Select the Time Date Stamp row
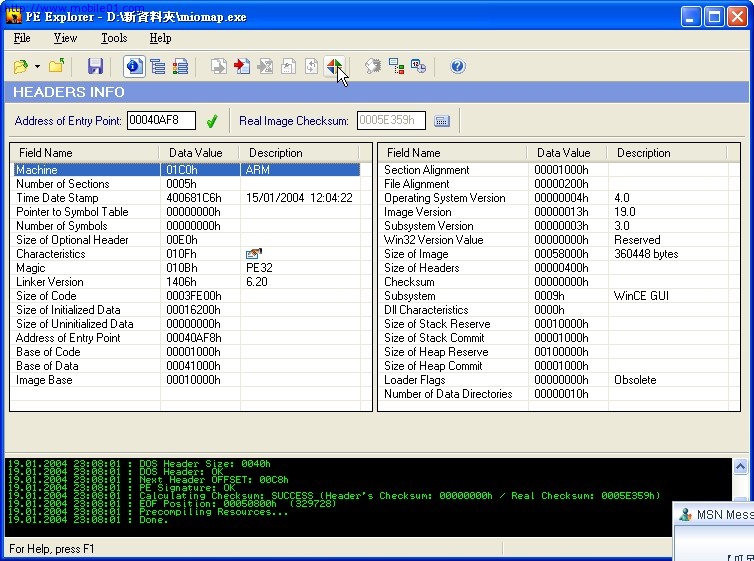This screenshot has width=754, height=561. (x=187, y=198)
